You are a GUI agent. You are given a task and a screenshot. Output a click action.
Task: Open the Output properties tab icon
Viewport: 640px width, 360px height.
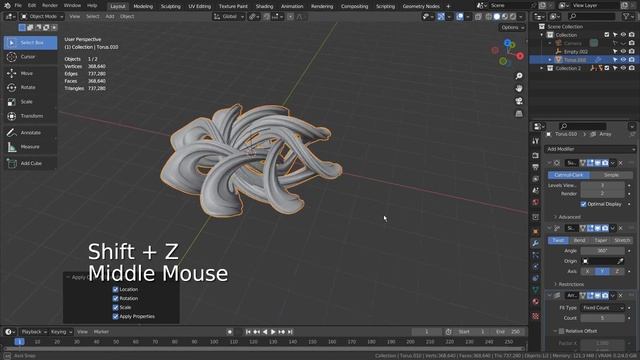click(x=536, y=167)
